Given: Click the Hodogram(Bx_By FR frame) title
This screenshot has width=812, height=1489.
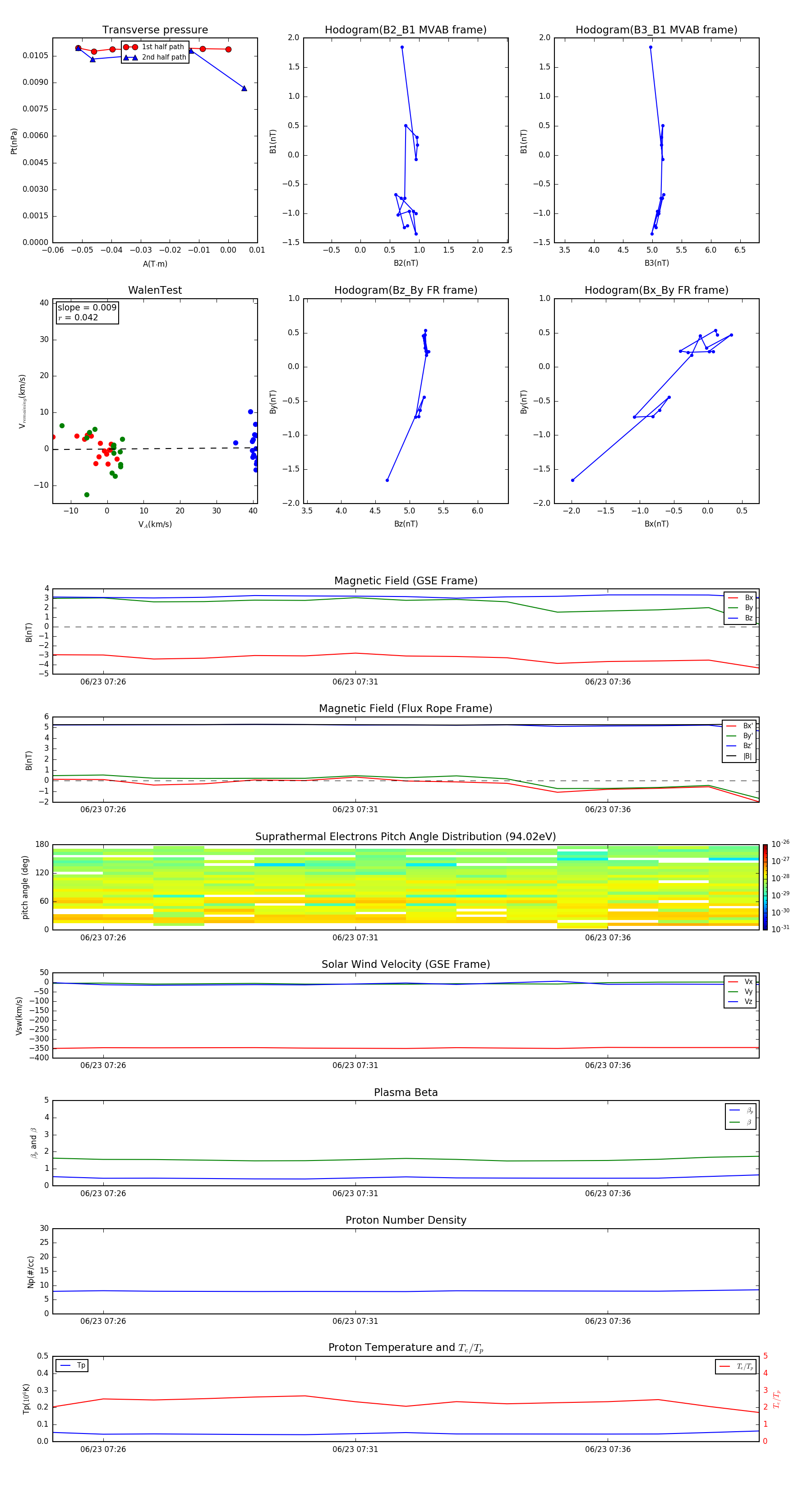Looking at the screenshot, I should tap(656, 290).
